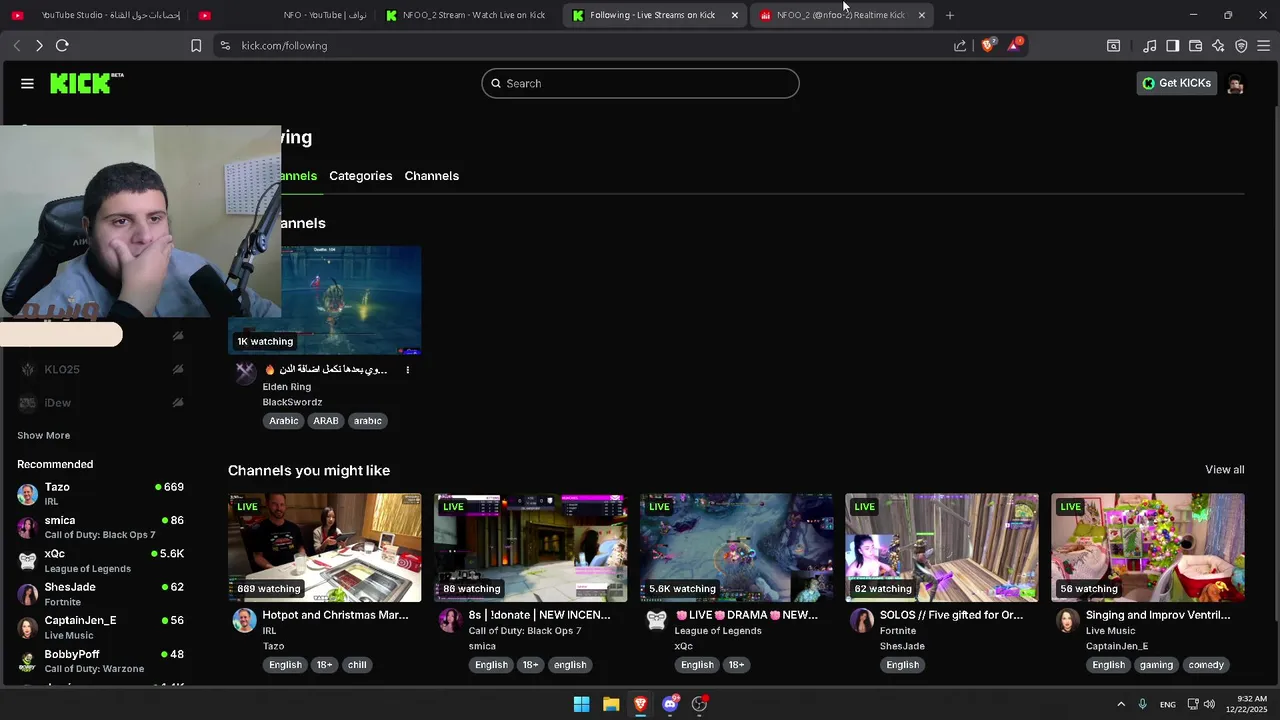This screenshot has width=1280, height=720.
Task: Open the Brave Rewards triangle icon
Action: click(1014, 45)
